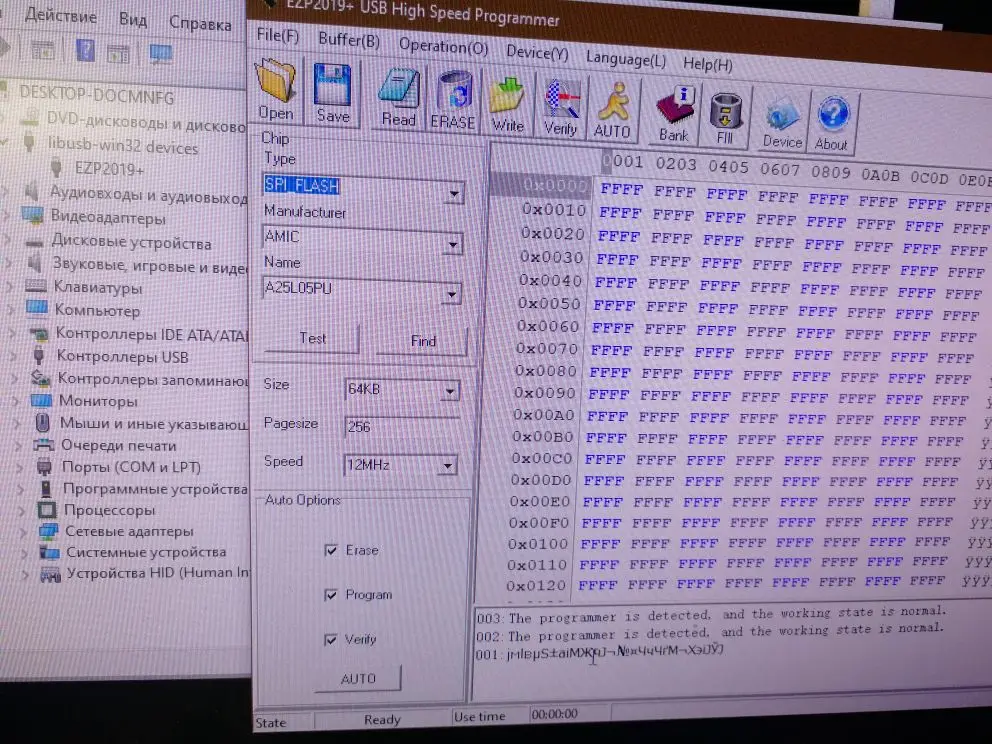Click the Порты (COM и LPT) icon
This screenshot has height=744, width=992.
(44, 467)
